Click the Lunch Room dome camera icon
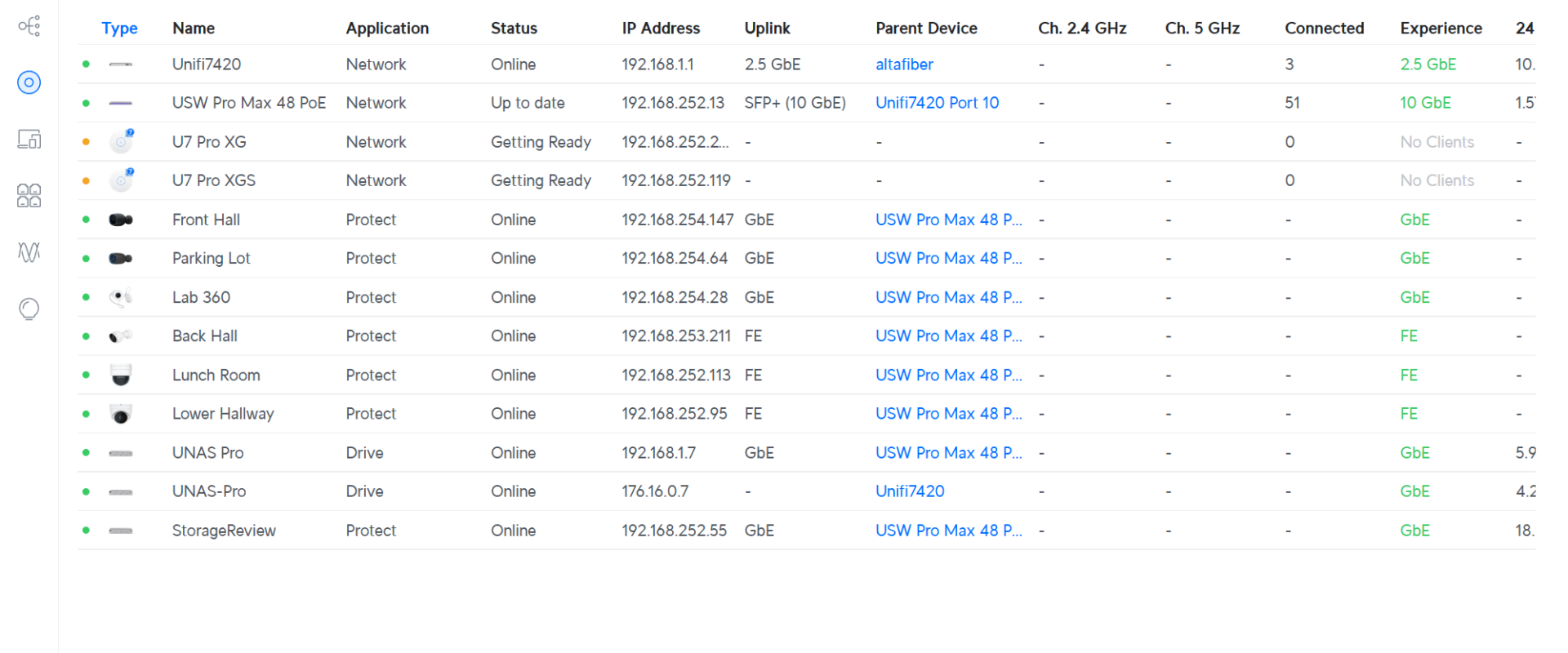Screen dimensions: 1568x653 [121, 375]
